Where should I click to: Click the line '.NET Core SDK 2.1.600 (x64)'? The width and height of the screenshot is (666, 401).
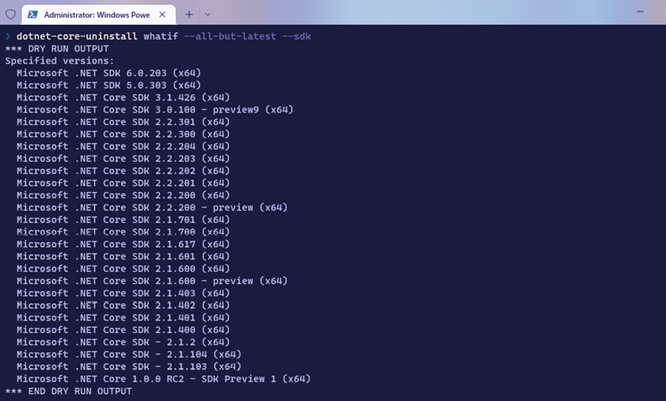123,269
